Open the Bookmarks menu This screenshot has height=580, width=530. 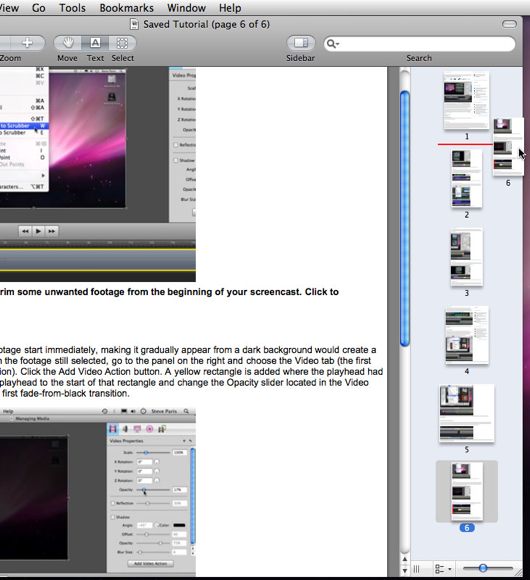[x=126, y=8]
